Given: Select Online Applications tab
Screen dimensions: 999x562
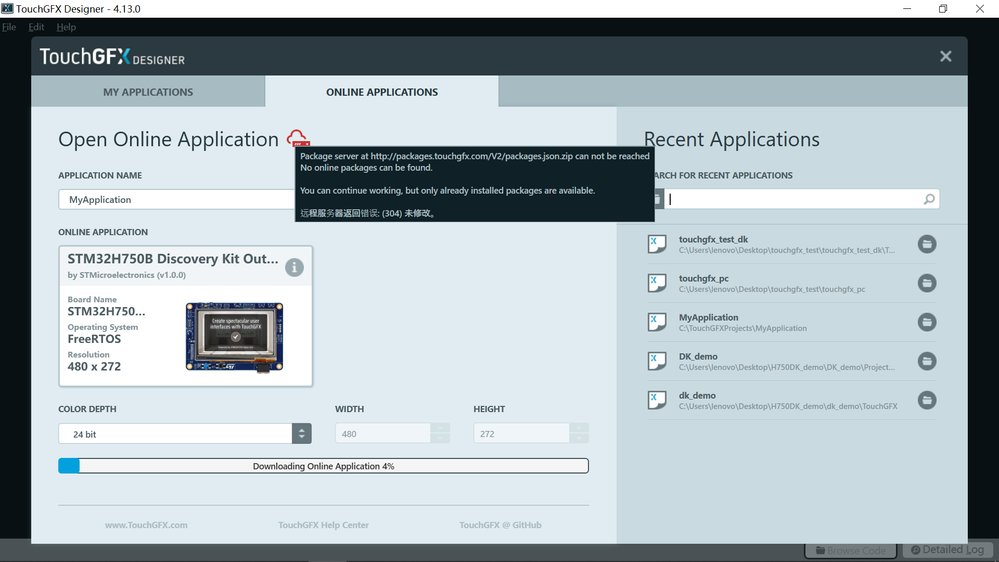Looking at the screenshot, I should 382,92.
